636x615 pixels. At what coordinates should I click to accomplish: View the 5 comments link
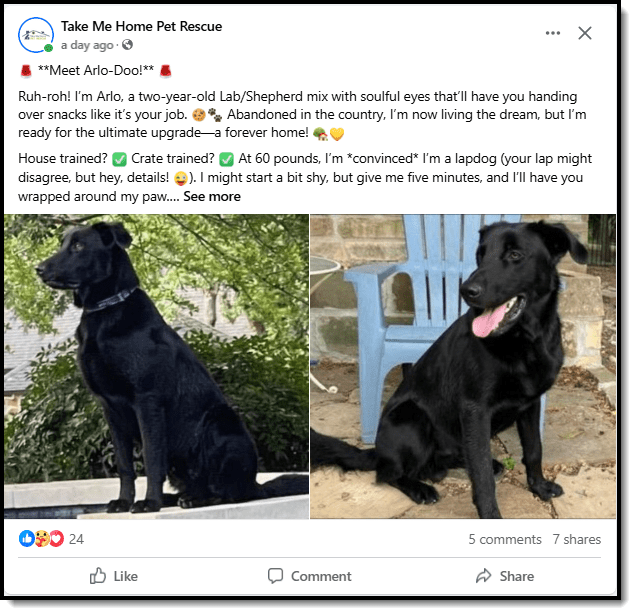pyautogui.click(x=505, y=539)
